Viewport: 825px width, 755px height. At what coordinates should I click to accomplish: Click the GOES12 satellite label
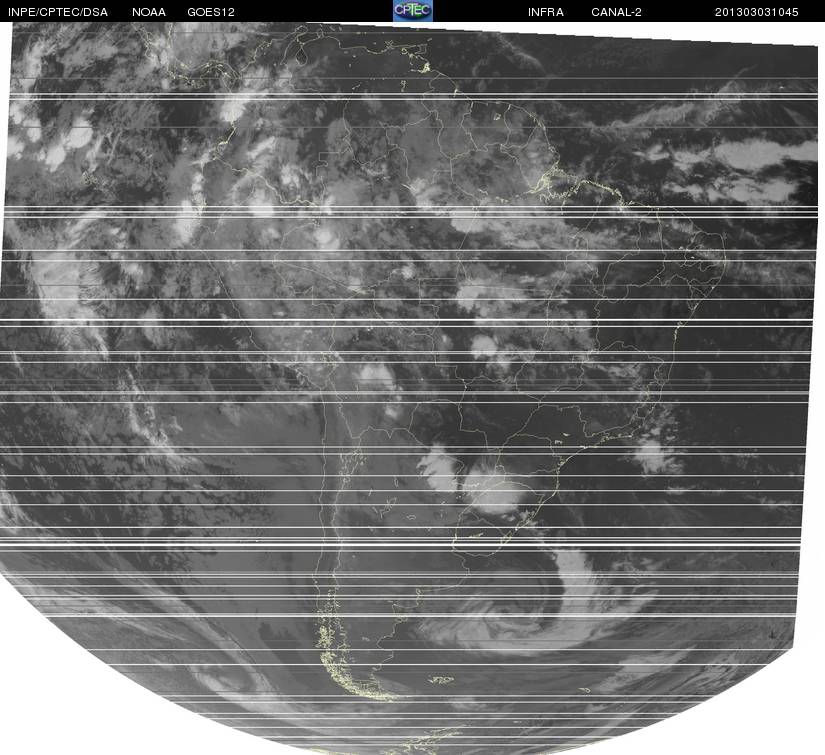click(x=211, y=12)
